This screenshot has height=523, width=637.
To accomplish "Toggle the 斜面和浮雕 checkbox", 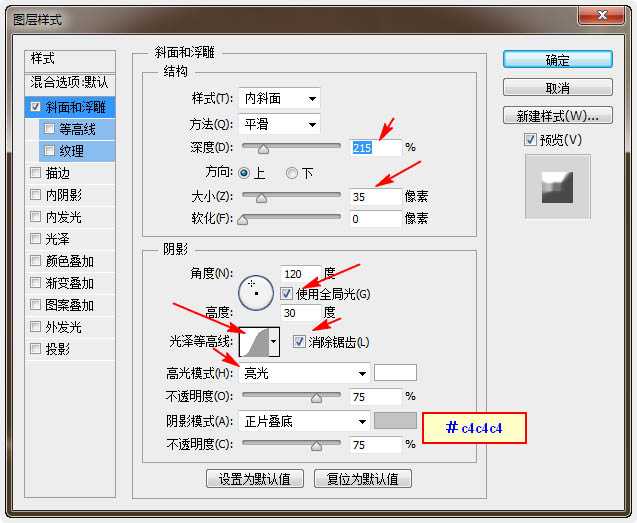I will pos(35,107).
